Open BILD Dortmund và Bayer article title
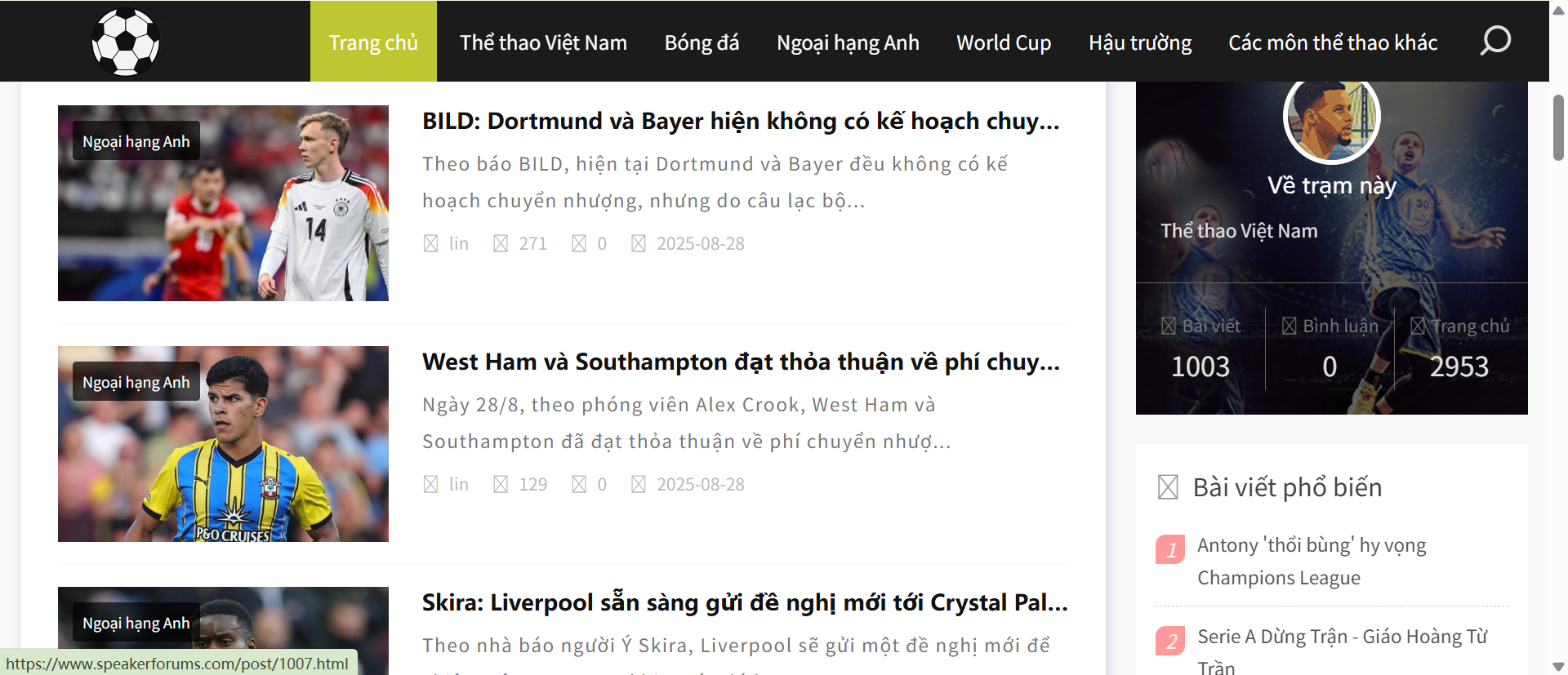Screen dimensions: 1568x675 click(741, 121)
